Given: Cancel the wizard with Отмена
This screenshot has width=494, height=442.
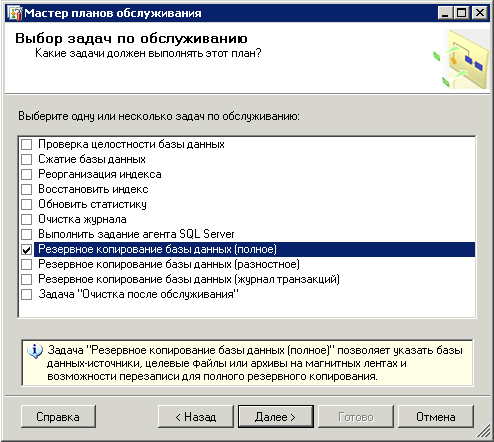Looking at the screenshot, I should (436, 416).
